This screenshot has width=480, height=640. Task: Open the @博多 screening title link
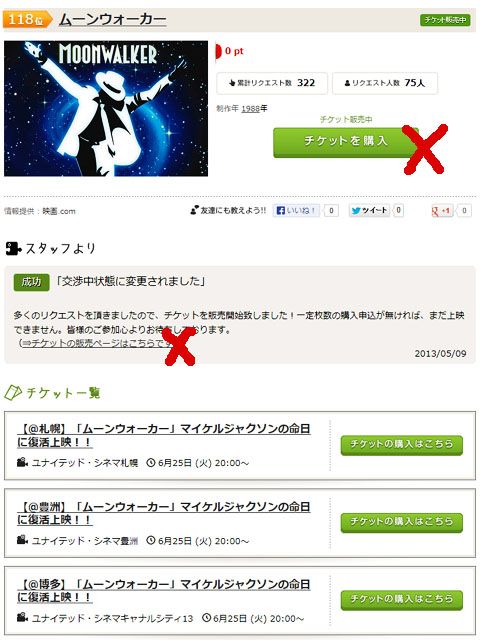pyautogui.click(x=164, y=590)
